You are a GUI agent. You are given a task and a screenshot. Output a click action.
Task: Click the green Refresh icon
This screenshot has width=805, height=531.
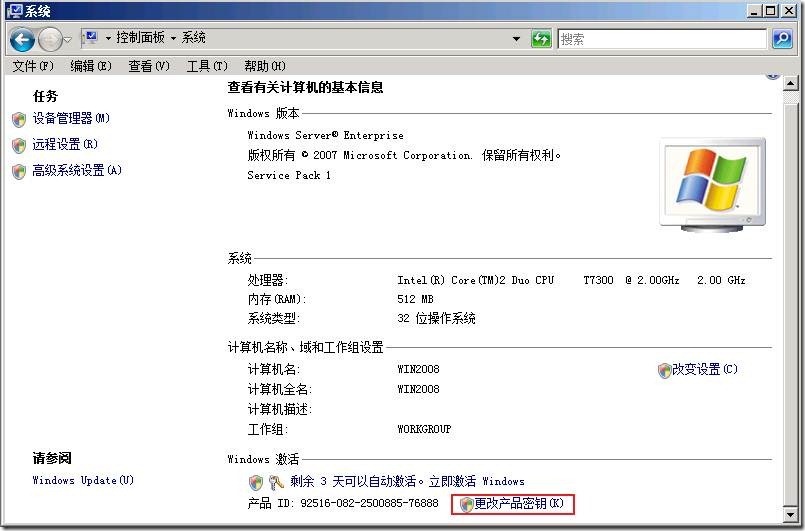(541, 39)
